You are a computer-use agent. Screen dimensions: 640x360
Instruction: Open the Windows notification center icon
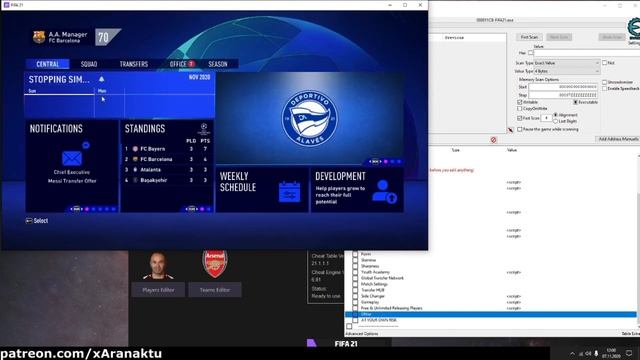(x=629, y=353)
